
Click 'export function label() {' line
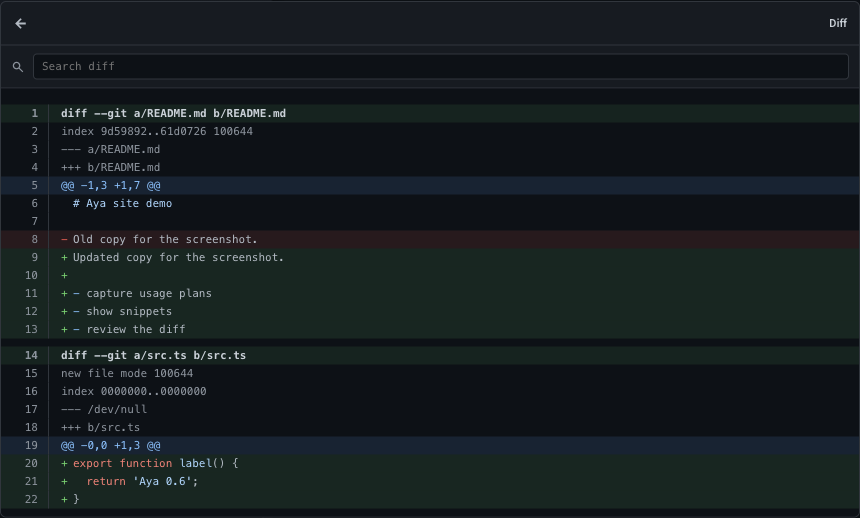[430, 463]
